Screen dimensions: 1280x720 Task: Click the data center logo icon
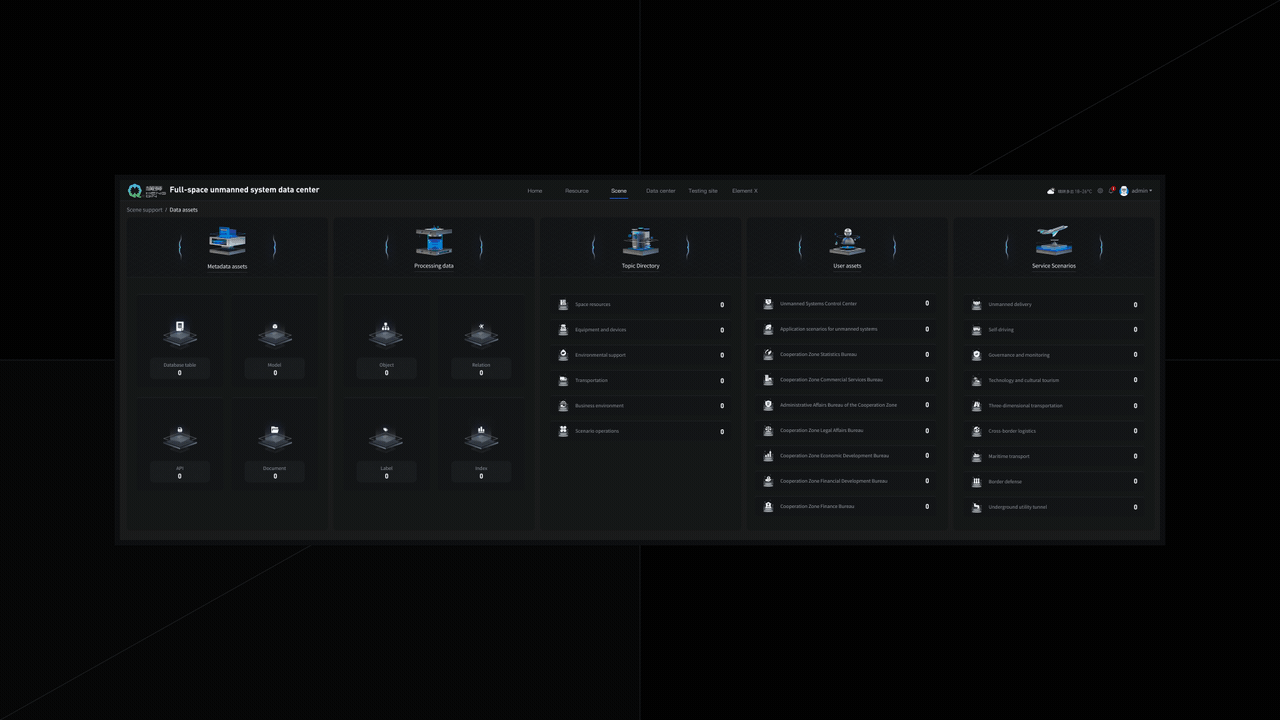pos(135,190)
